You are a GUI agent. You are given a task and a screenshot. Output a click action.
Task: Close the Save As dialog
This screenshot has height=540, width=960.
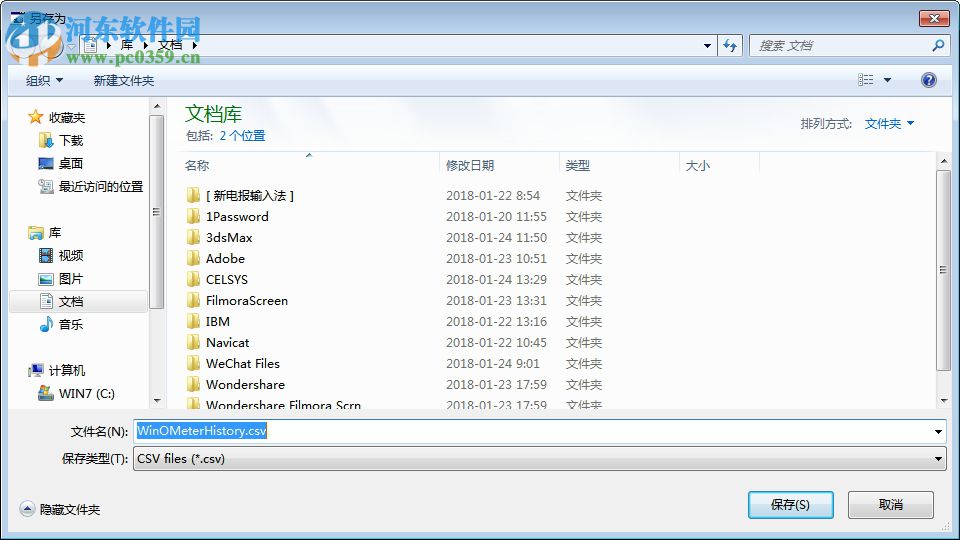tap(934, 18)
